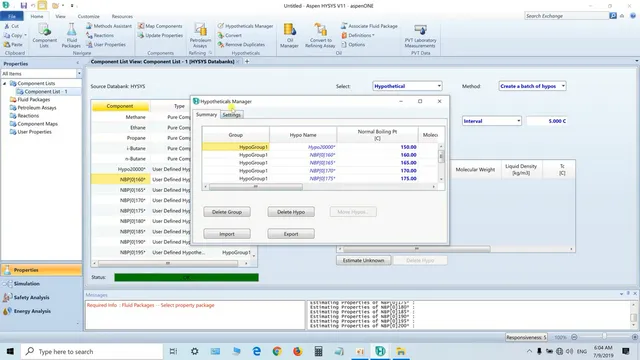This screenshot has height=360, width=640.
Task: Open Firefox from the taskbar
Action: (x=298, y=351)
